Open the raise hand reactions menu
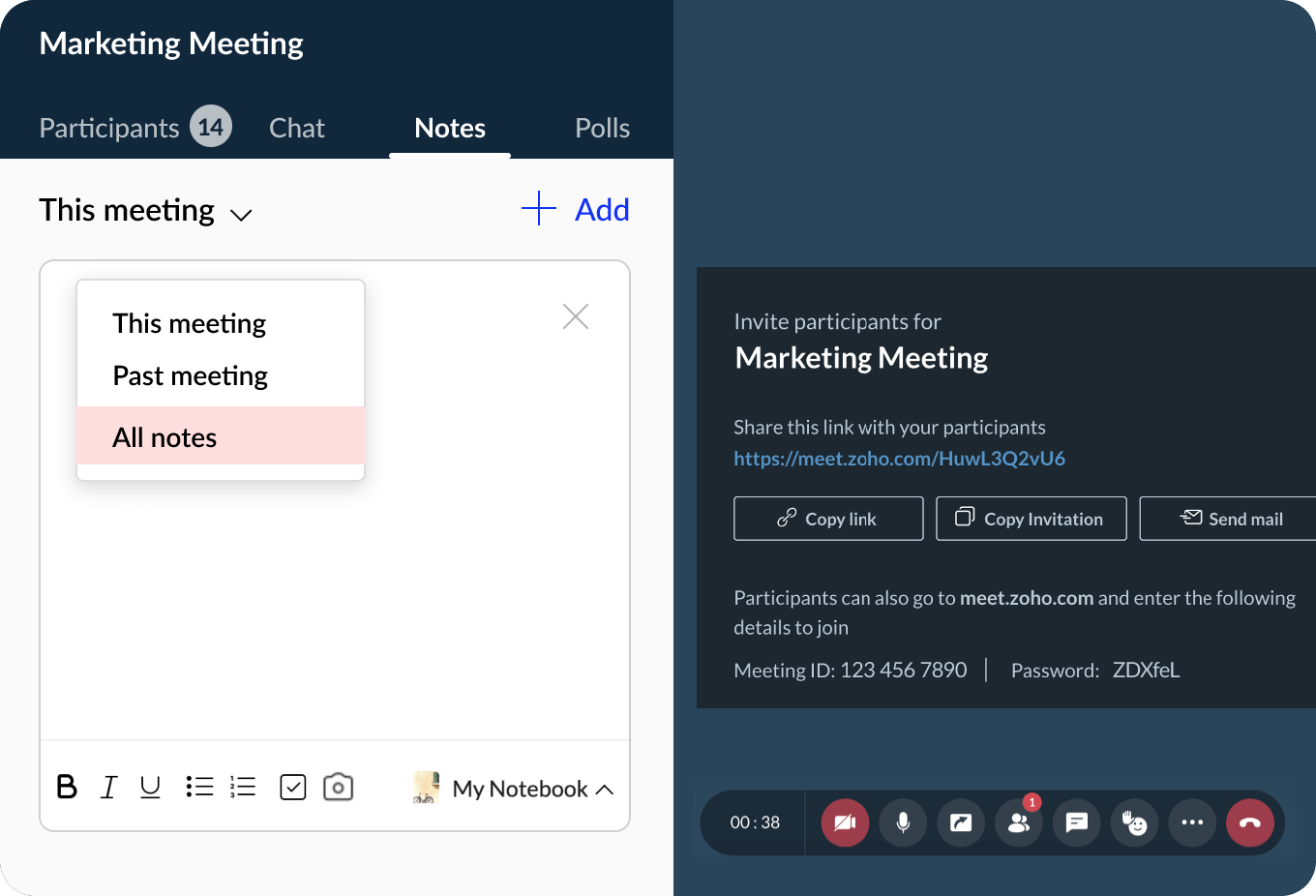This screenshot has height=896, width=1316. pyautogui.click(x=1134, y=822)
